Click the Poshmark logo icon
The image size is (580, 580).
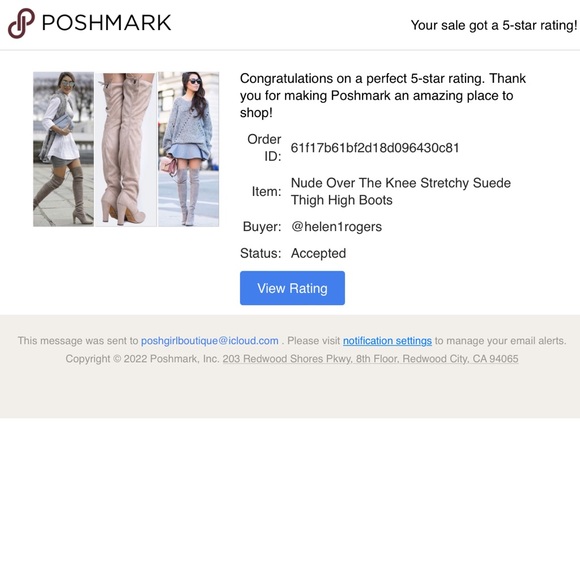tap(21, 23)
